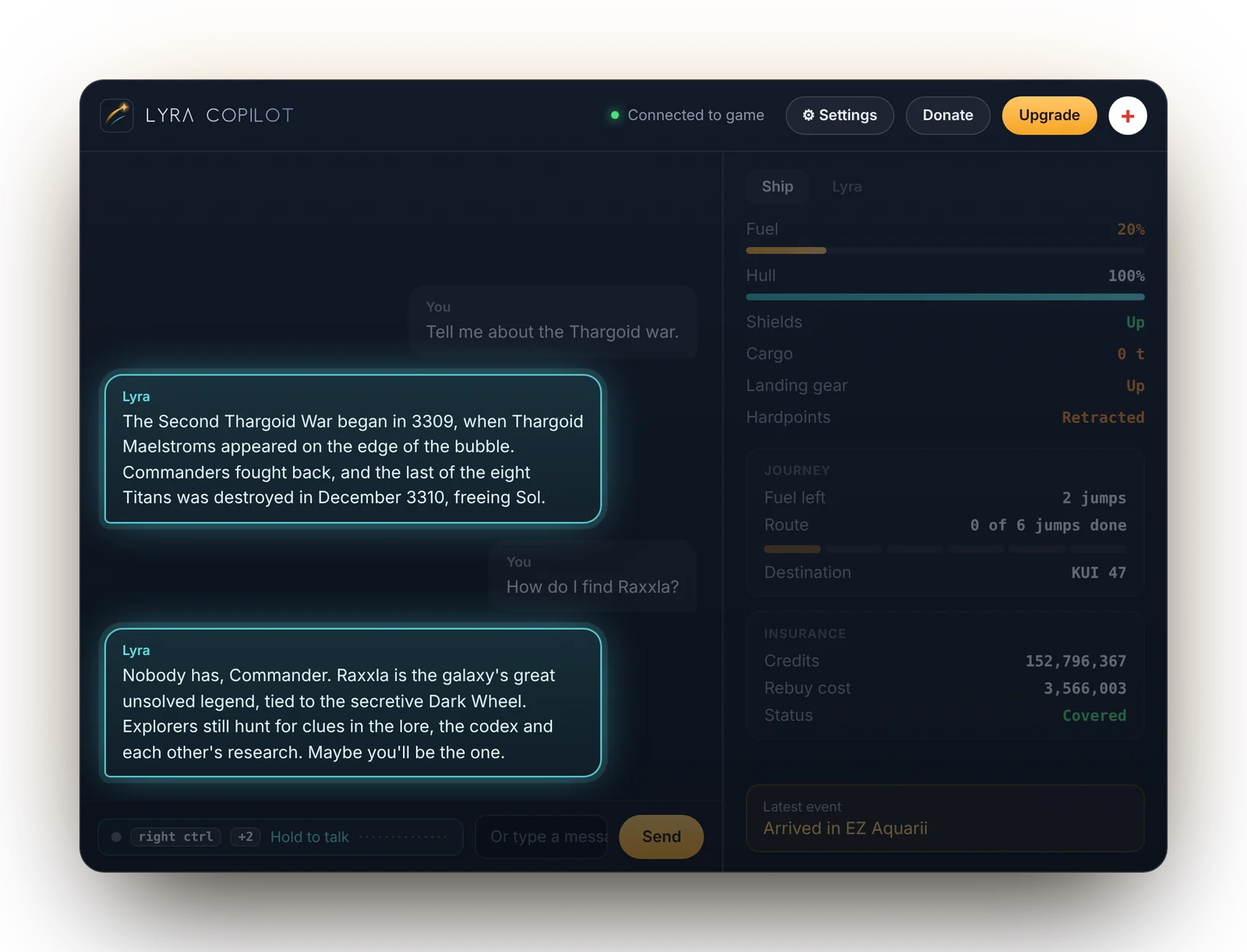Click the microphone status dot beside right ctrl
Viewport: 1247px width, 952px height.
pyautogui.click(x=116, y=837)
